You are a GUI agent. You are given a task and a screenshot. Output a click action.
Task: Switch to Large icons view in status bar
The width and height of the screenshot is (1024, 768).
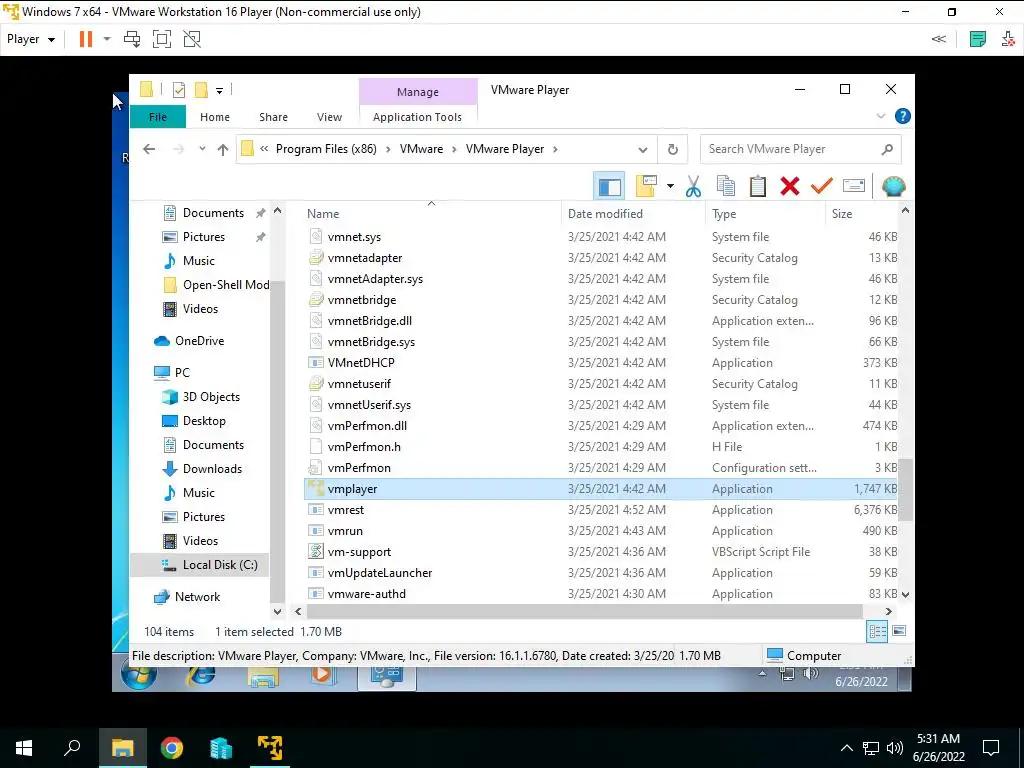[899, 631]
